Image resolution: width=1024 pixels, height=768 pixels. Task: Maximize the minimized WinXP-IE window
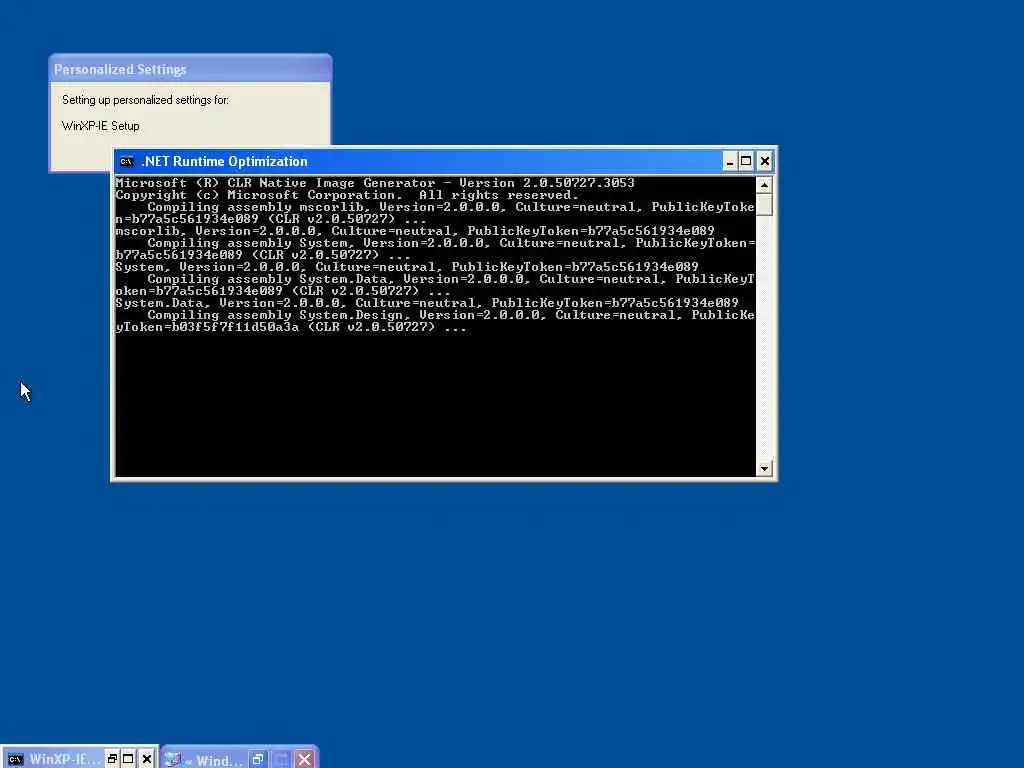tap(129, 759)
